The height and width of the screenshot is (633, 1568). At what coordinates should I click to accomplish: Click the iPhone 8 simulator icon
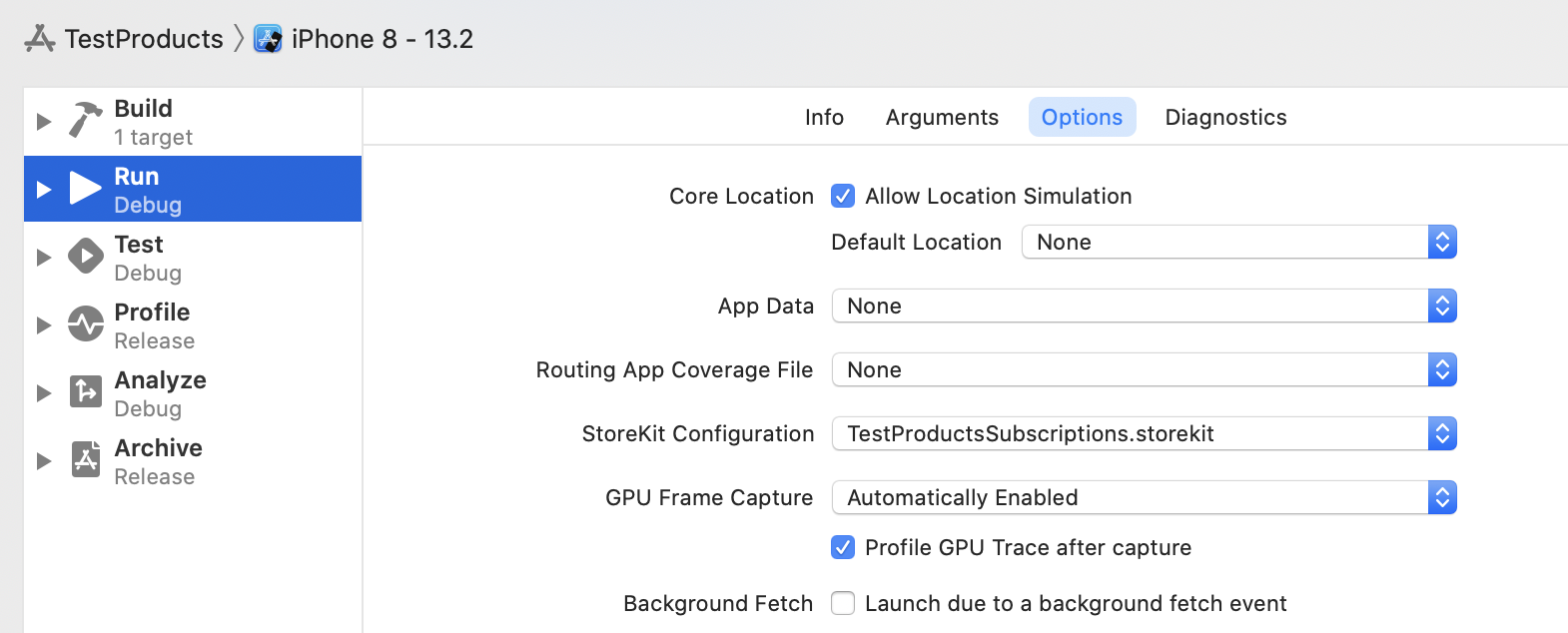tap(268, 39)
